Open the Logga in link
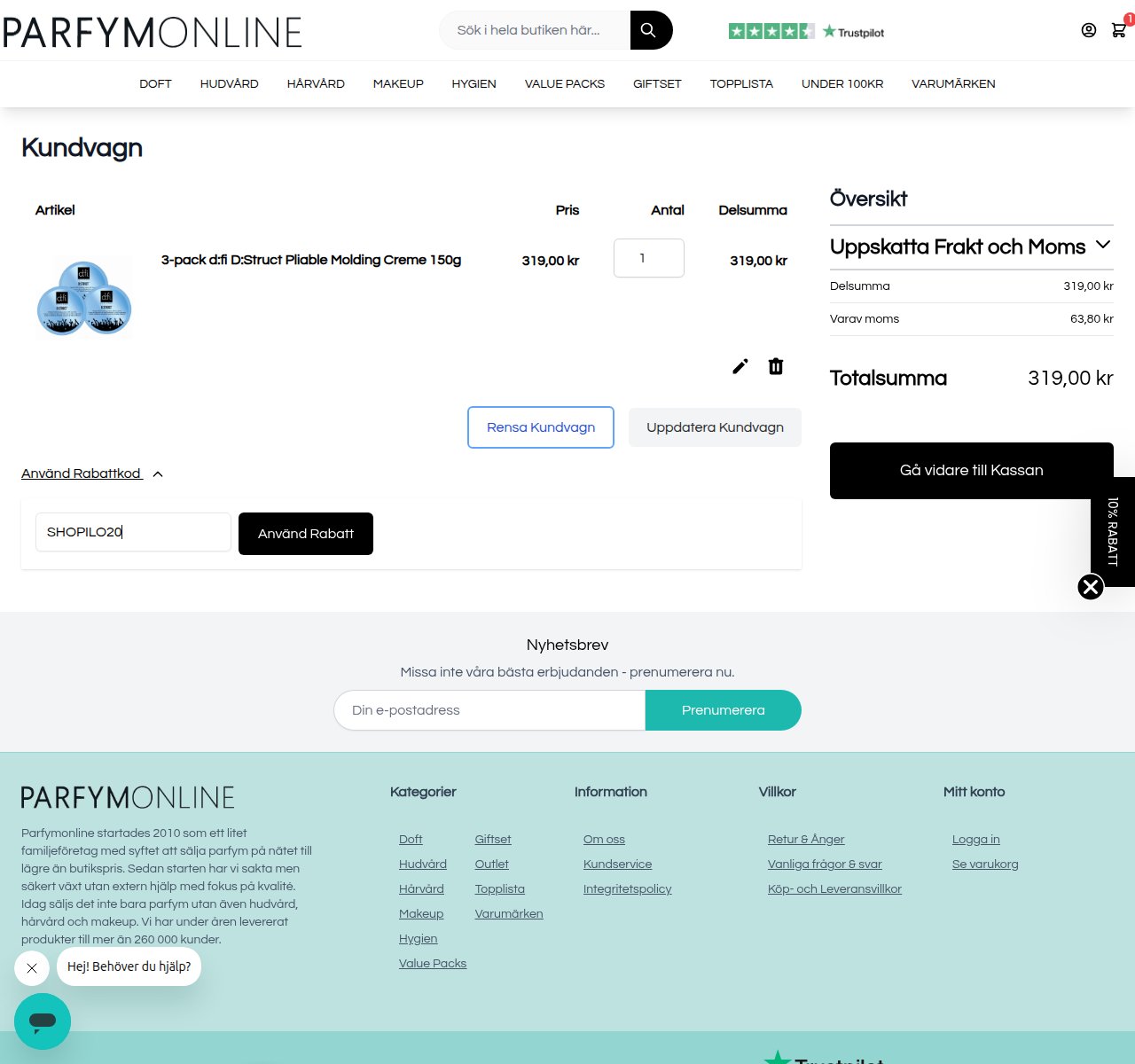Image resolution: width=1135 pixels, height=1064 pixels. click(976, 840)
